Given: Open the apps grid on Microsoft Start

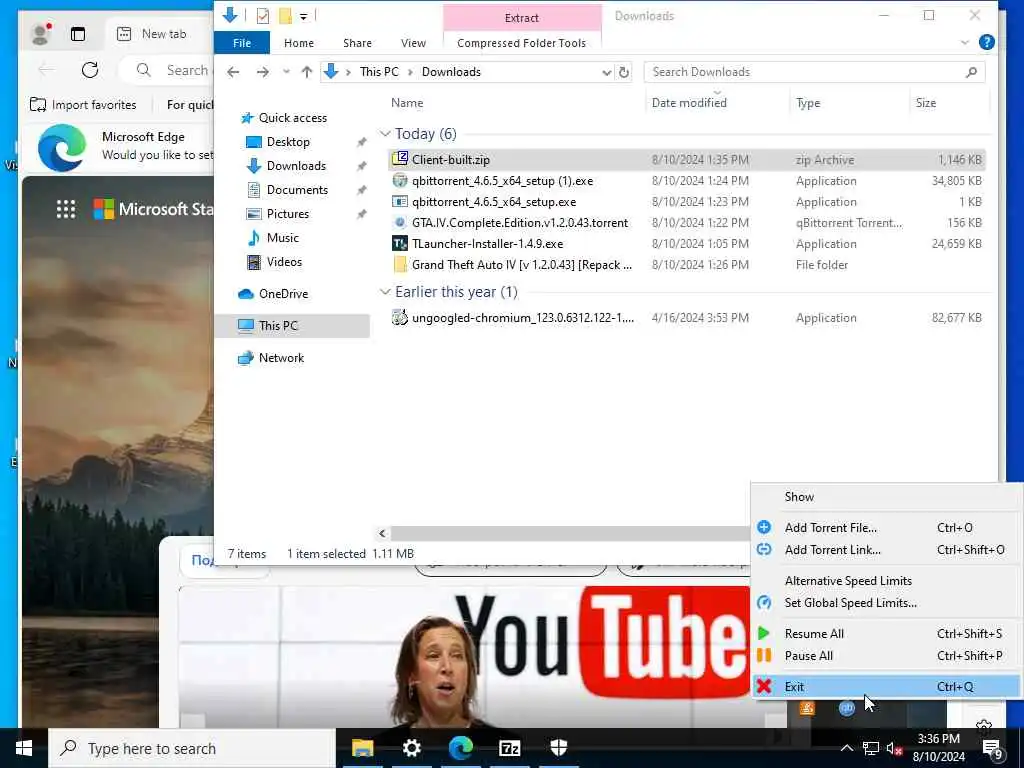Looking at the screenshot, I should 66,209.
